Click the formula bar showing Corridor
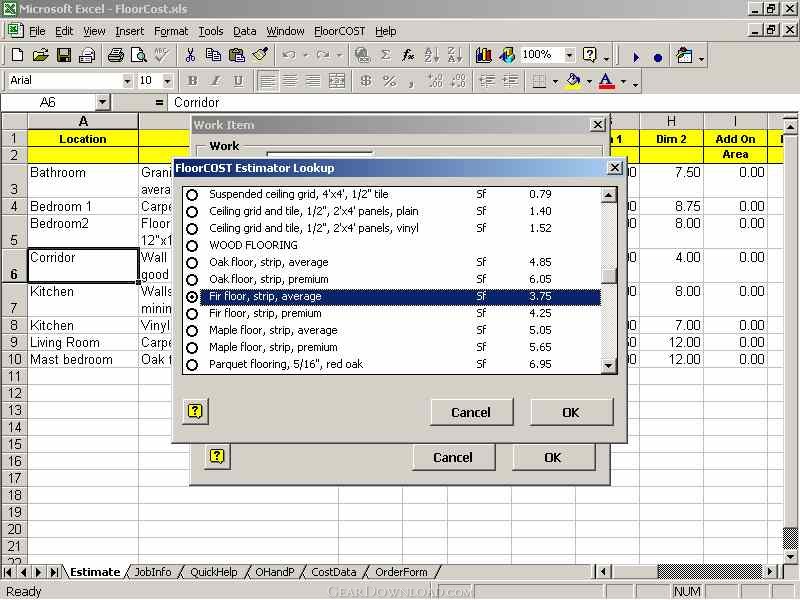This screenshot has height=600, width=800. tap(482, 103)
